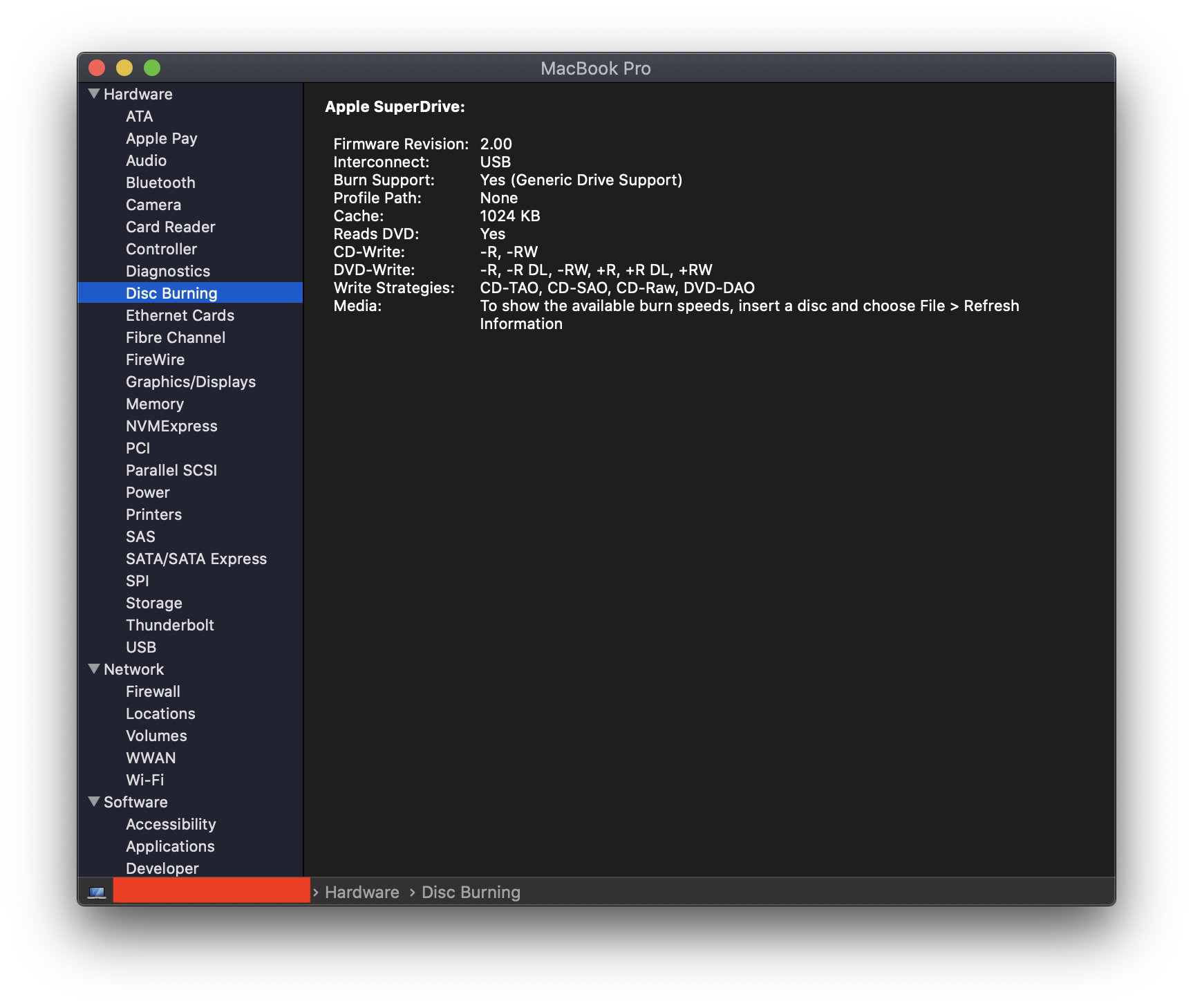1193x1008 pixels.
Task: Click the Media burn speeds message
Action: 750,315
